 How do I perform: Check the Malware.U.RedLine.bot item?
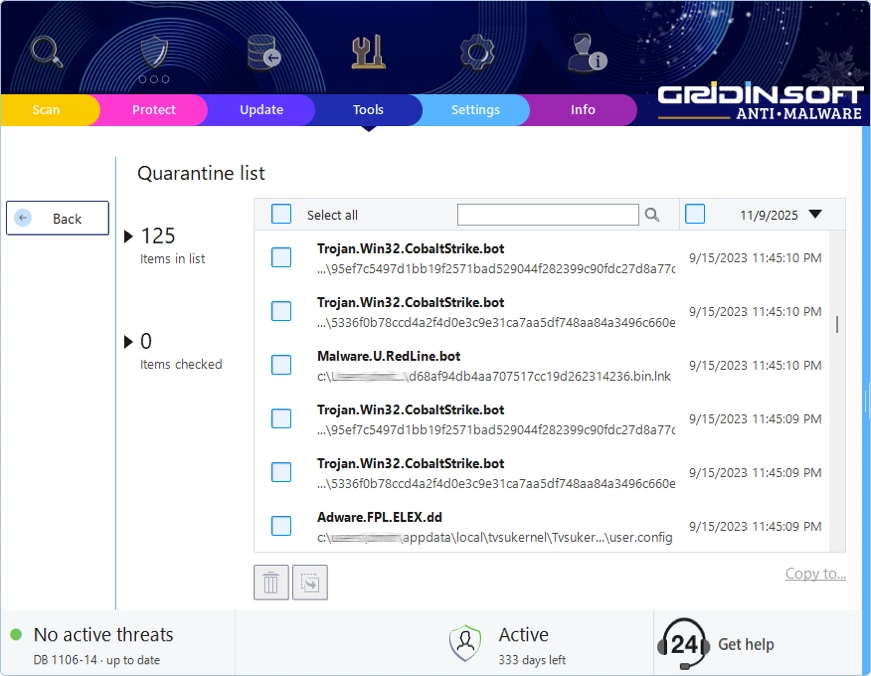pos(281,365)
